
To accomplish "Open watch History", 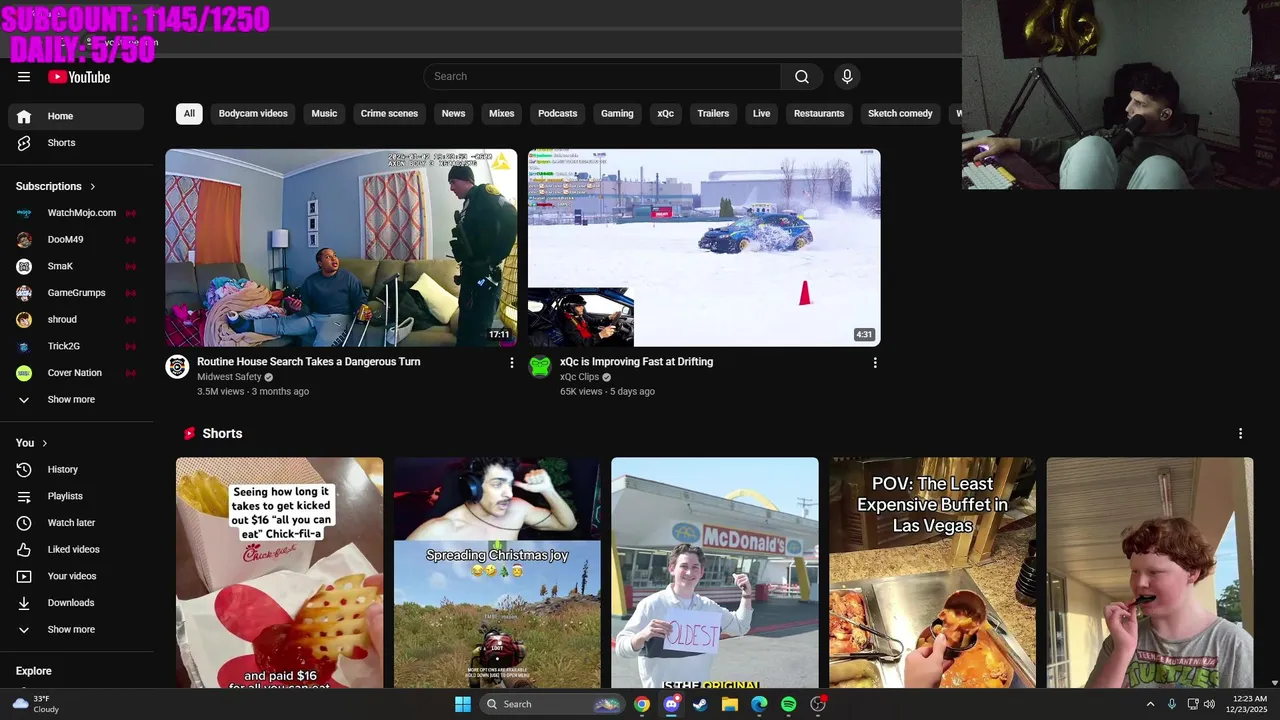I will tap(76, 470).
